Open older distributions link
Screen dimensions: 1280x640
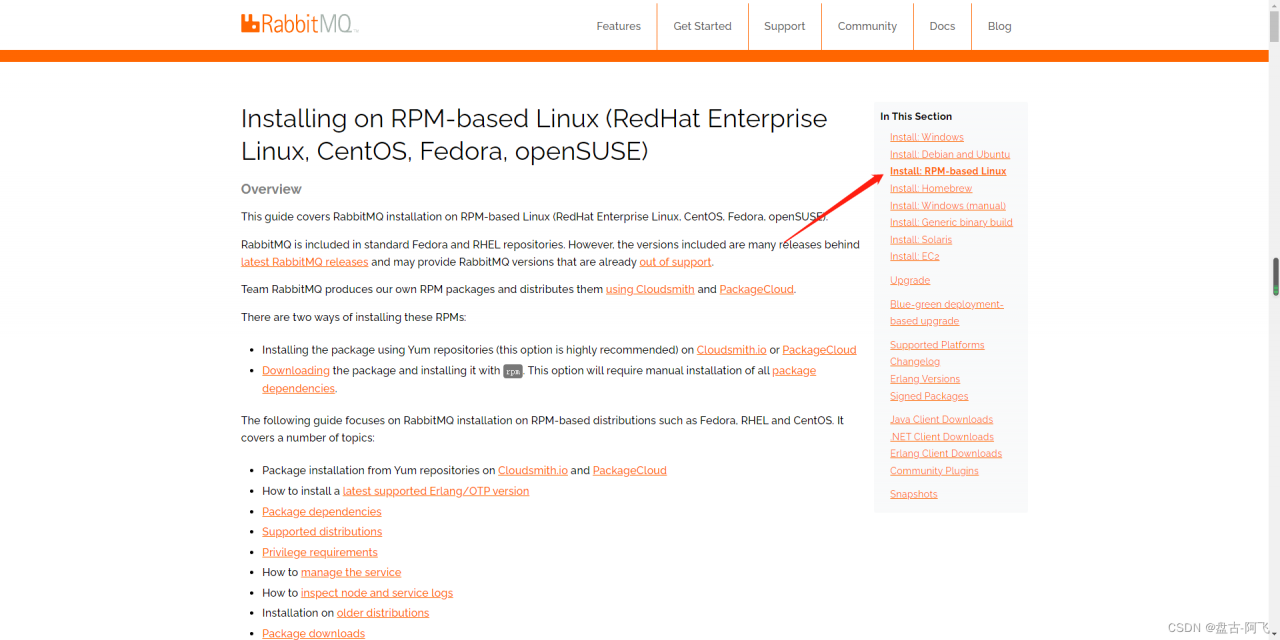coord(383,613)
